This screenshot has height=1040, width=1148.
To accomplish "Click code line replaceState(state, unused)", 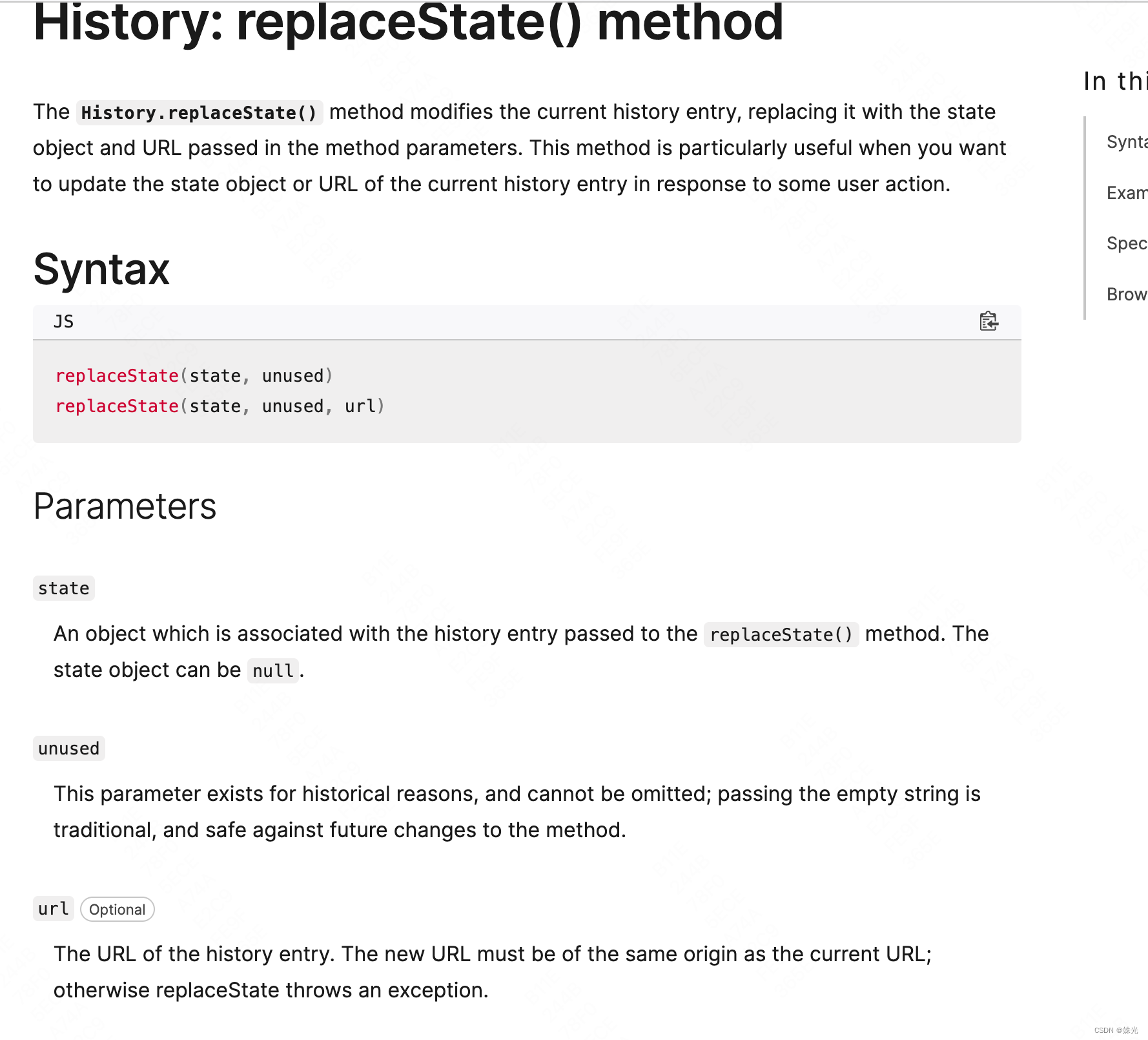I will tap(194, 376).
